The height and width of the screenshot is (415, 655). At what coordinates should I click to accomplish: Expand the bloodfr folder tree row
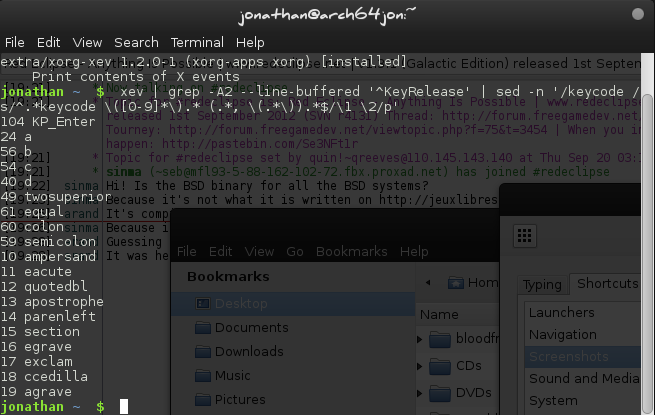click(x=419, y=340)
